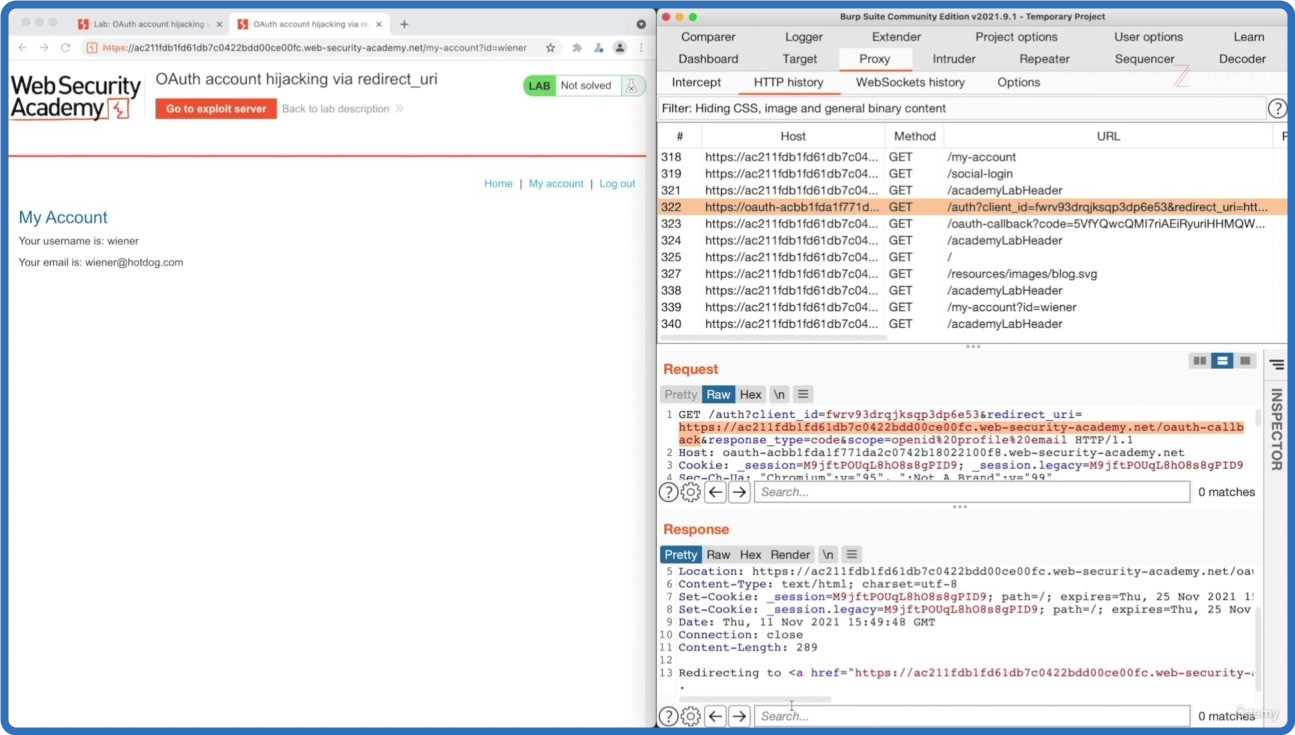Open the Inspector panel menu icon

pyautogui.click(x=1277, y=365)
